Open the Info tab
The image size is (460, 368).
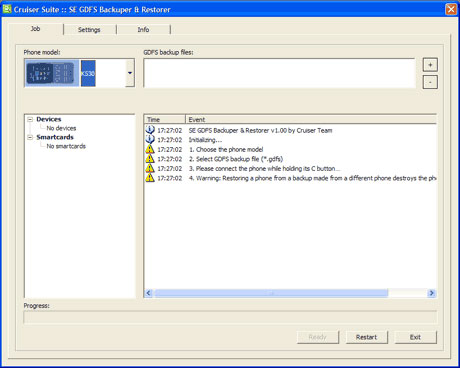pyautogui.click(x=143, y=30)
